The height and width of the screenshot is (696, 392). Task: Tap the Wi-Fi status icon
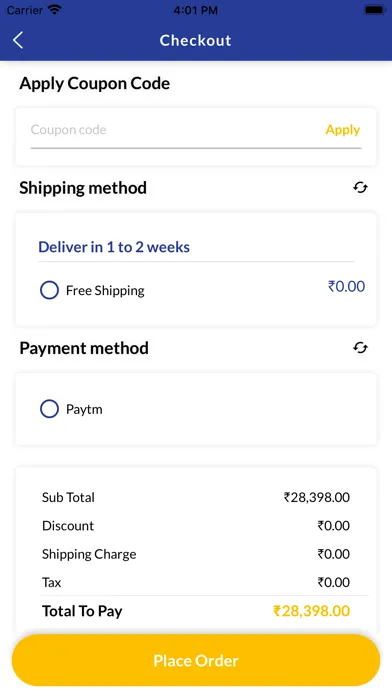click(x=55, y=10)
